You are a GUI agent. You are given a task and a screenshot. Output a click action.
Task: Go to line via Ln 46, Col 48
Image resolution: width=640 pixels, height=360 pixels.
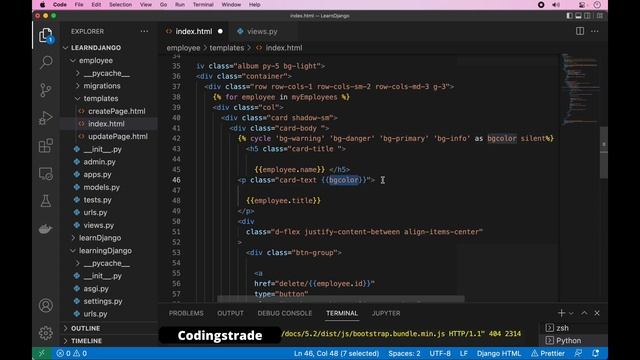click(336, 353)
